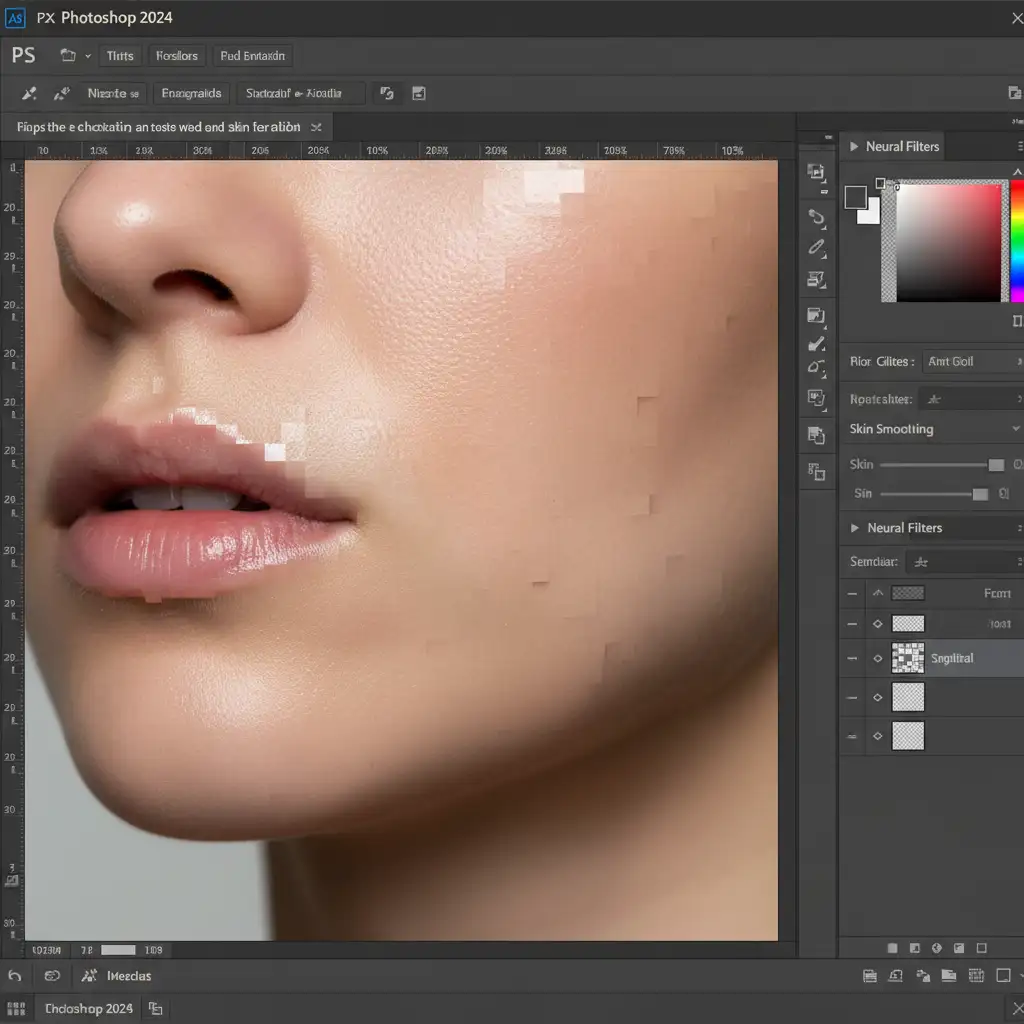The width and height of the screenshot is (1024, 1024).
Task: Toggle the dash control on the Fcont layer
Action: (852, 593)
